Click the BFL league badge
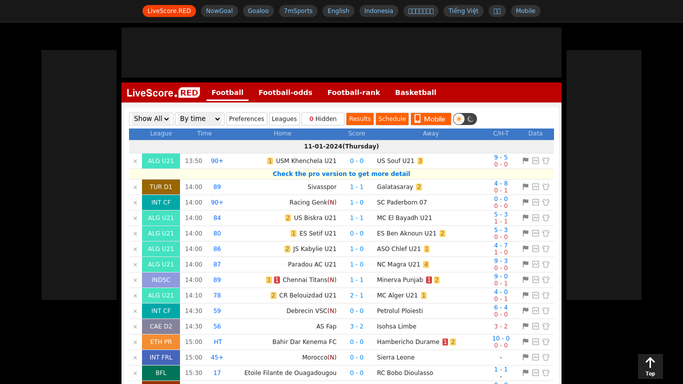 pyautogui.click(x=161, y=373)
